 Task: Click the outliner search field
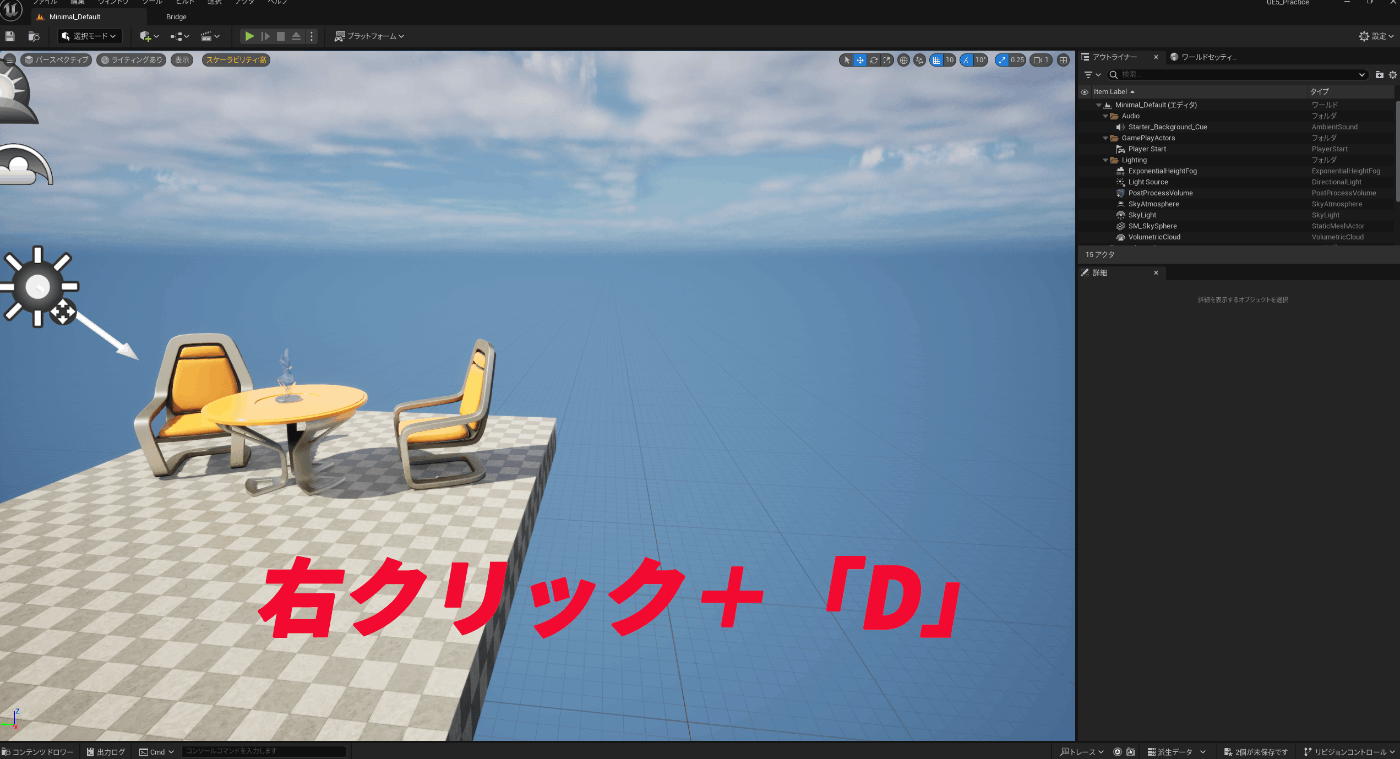pos(1237,75)
